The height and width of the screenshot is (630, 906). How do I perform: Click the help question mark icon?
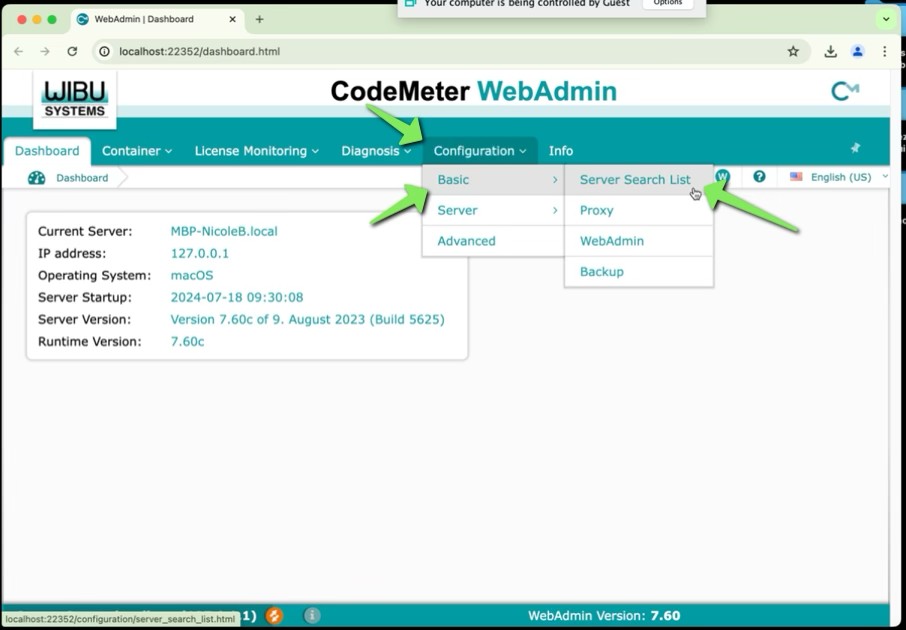coord(759,177)
